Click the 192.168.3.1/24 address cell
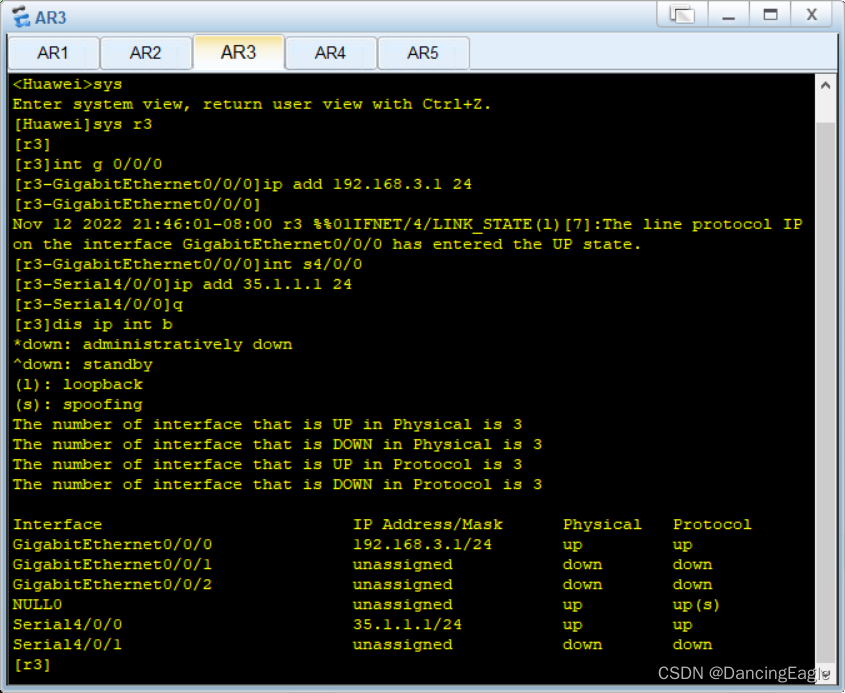The width and height of the screenshot is (845, 693). click(x=422, y=544)
